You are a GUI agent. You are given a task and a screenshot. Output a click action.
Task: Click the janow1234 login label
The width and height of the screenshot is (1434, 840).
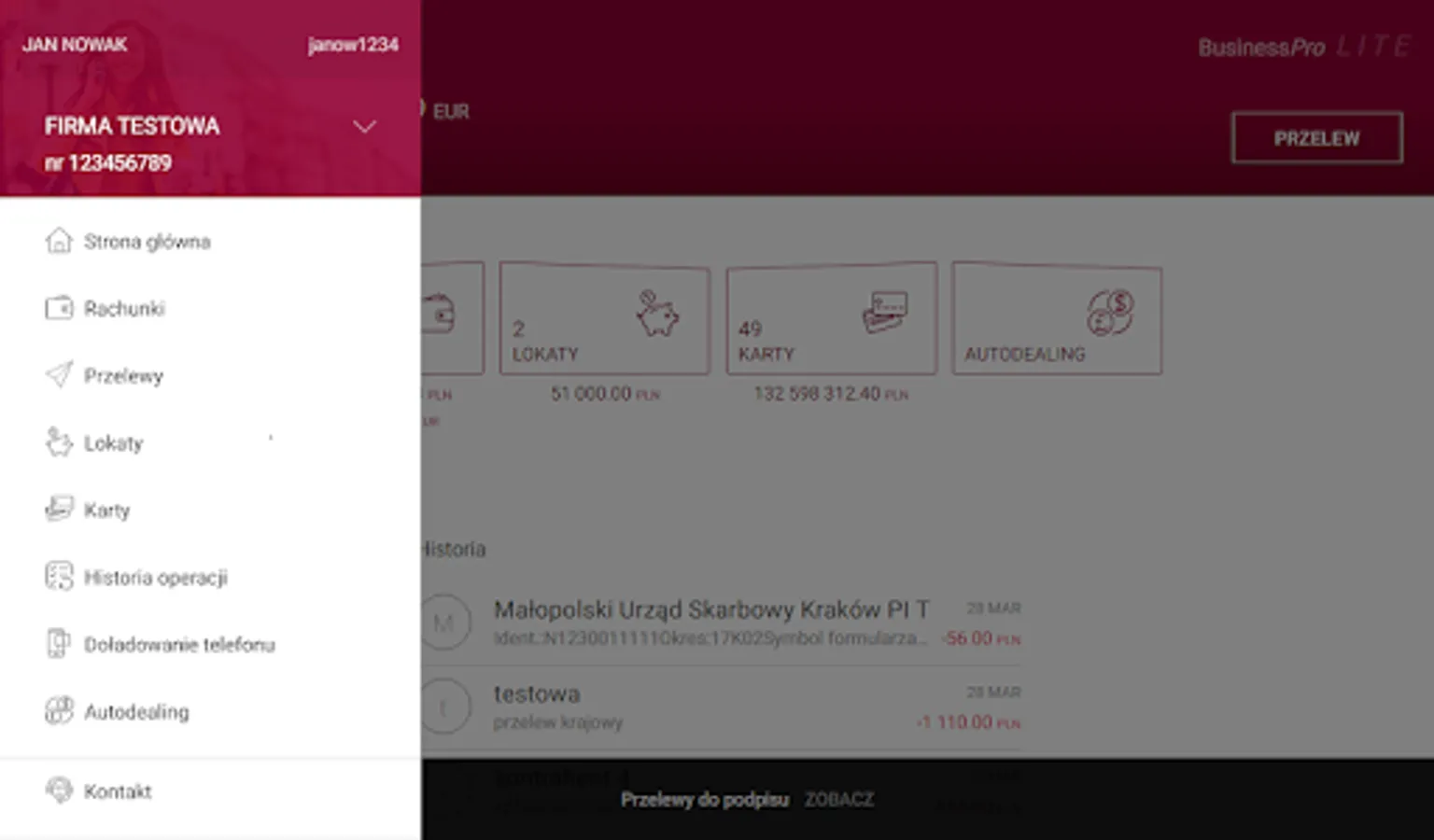pos(353,45)
